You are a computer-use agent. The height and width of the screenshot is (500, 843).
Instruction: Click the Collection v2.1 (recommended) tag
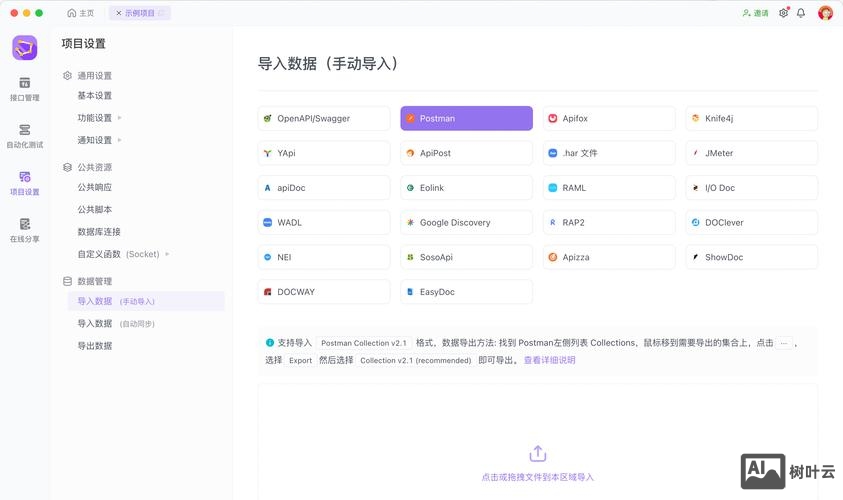pyautogui.click(x=416, y=360)
